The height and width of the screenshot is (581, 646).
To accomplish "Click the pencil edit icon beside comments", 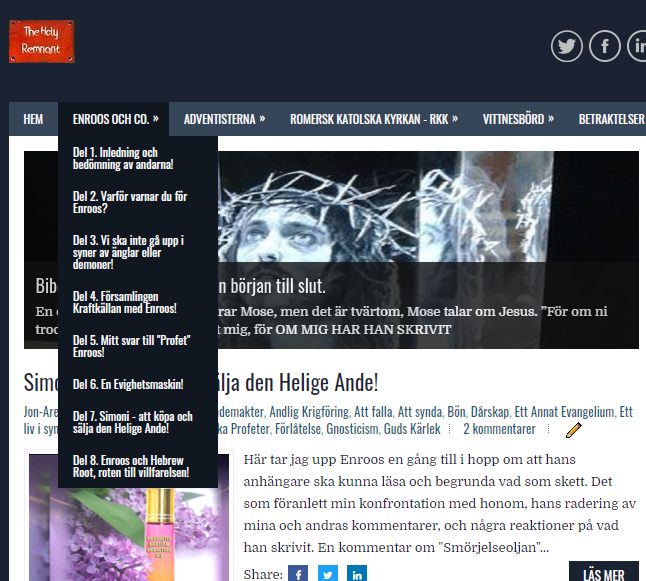I will tap(573, 430).
